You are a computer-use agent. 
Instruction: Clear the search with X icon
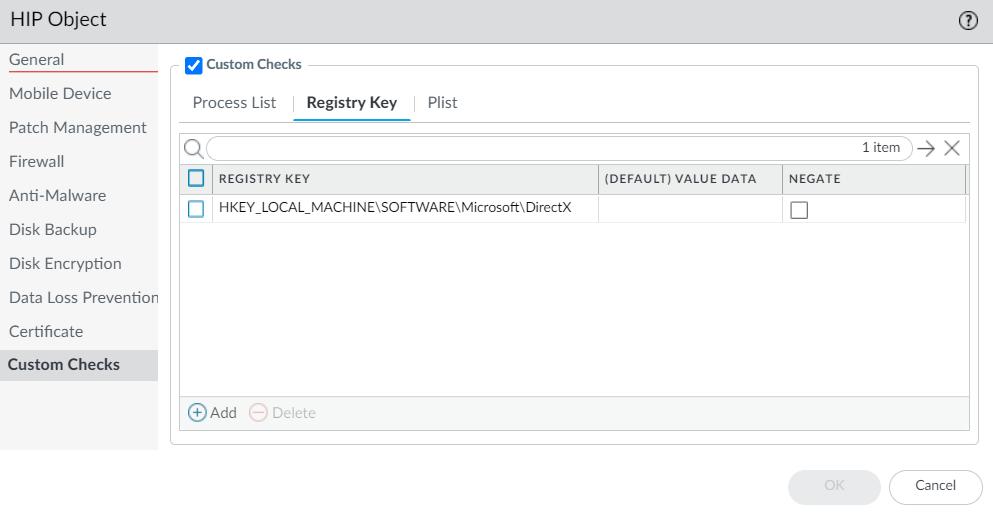coord(952,148)
